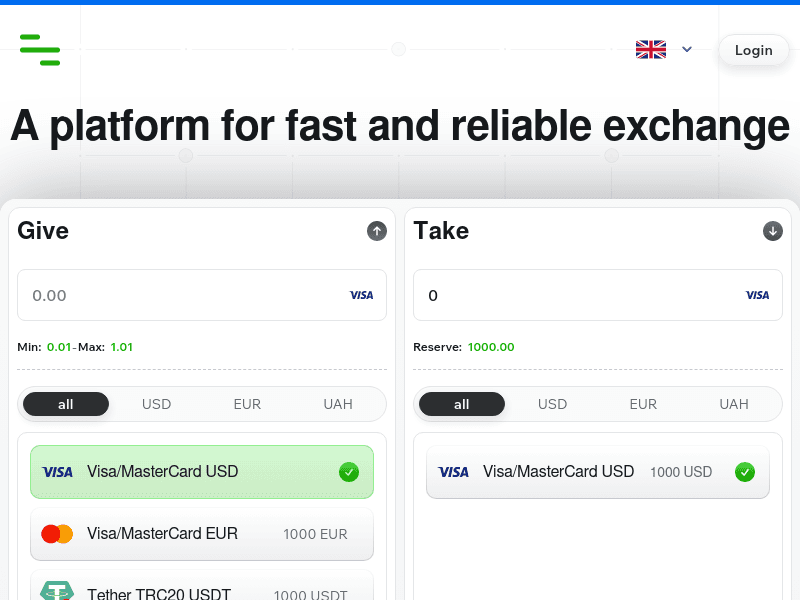Open the language dropdown chevron
The width and height of the screenshot is (800, 600).
pyautogui.click(x=687, y=49)
